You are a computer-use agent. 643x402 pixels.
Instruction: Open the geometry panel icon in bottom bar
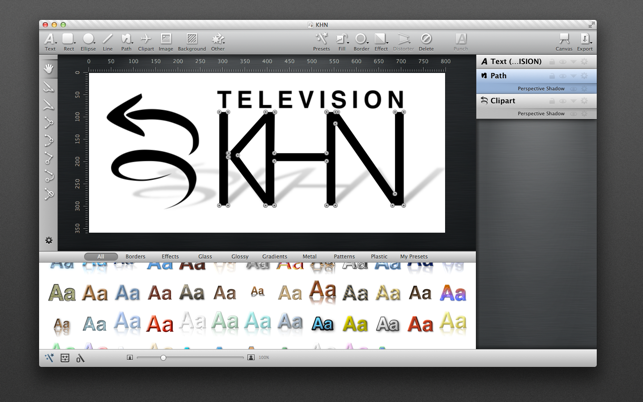pos(65,358)
